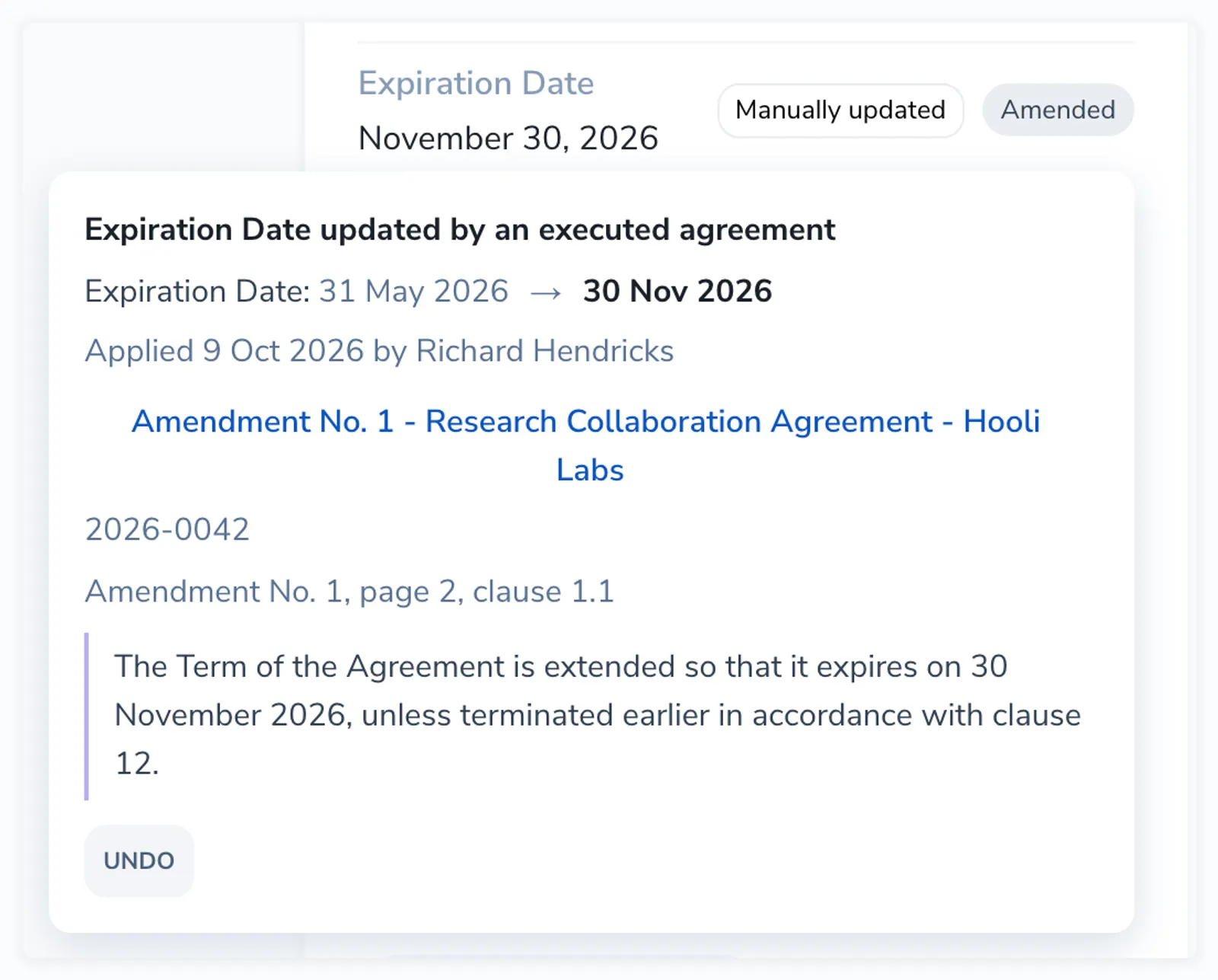Click the Expiration Date field label
This screenshot has width=1218, height=980.
(476, 83)
